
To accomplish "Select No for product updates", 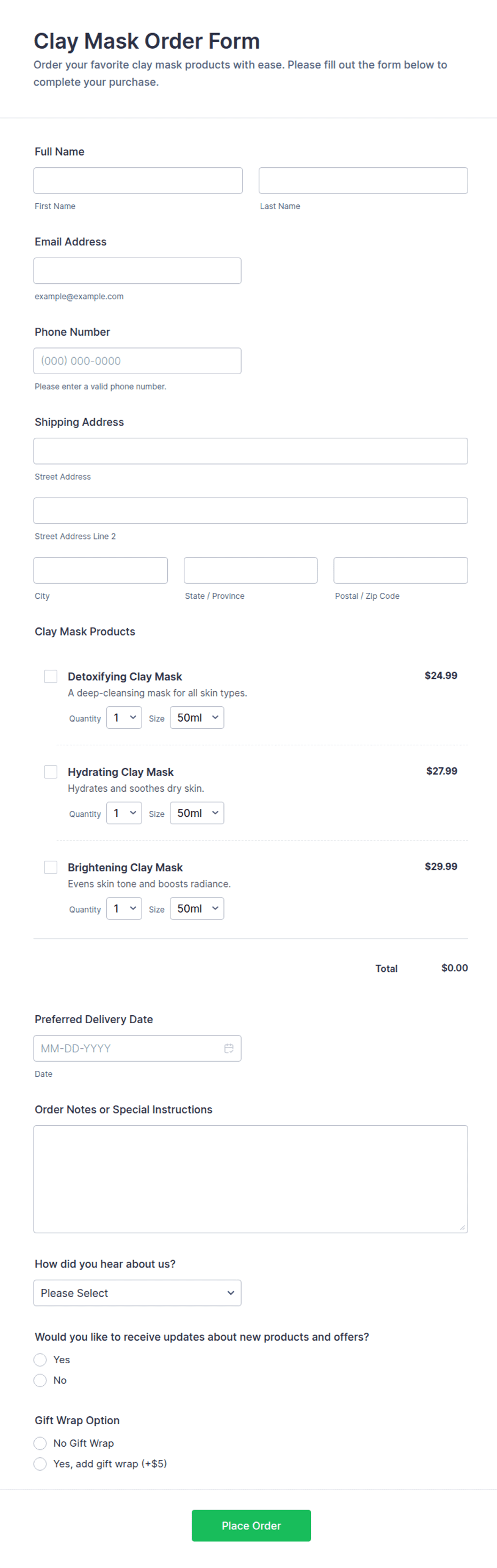I will click(x=40, y=1380).
